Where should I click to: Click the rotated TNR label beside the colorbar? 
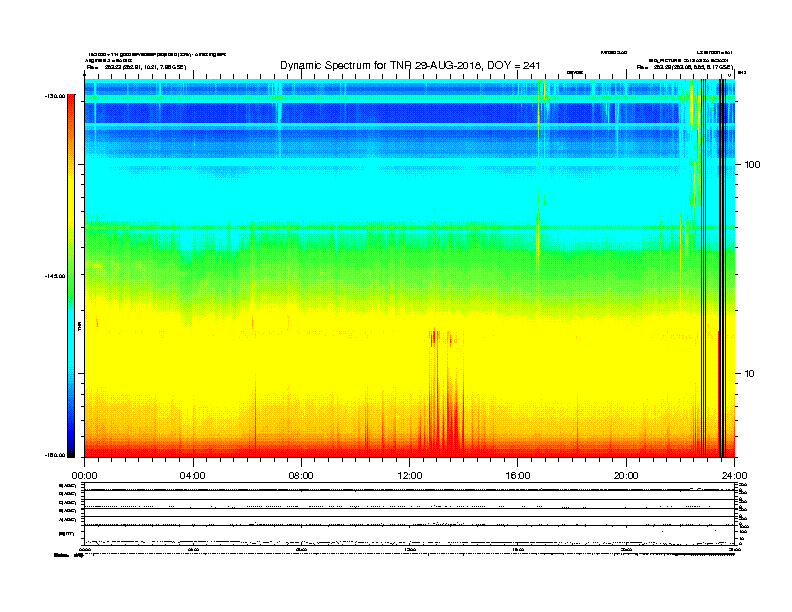coord(79,327)
